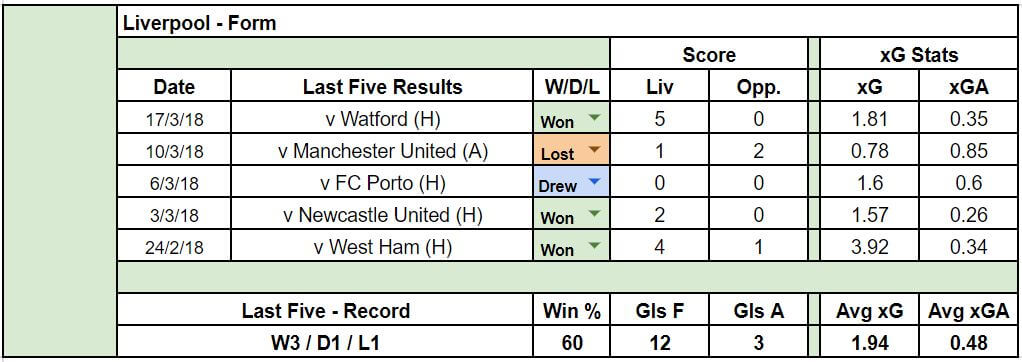Select the Gls F total 12
Viewport: 1022px width, 362px height.
[x=660, y=342]
